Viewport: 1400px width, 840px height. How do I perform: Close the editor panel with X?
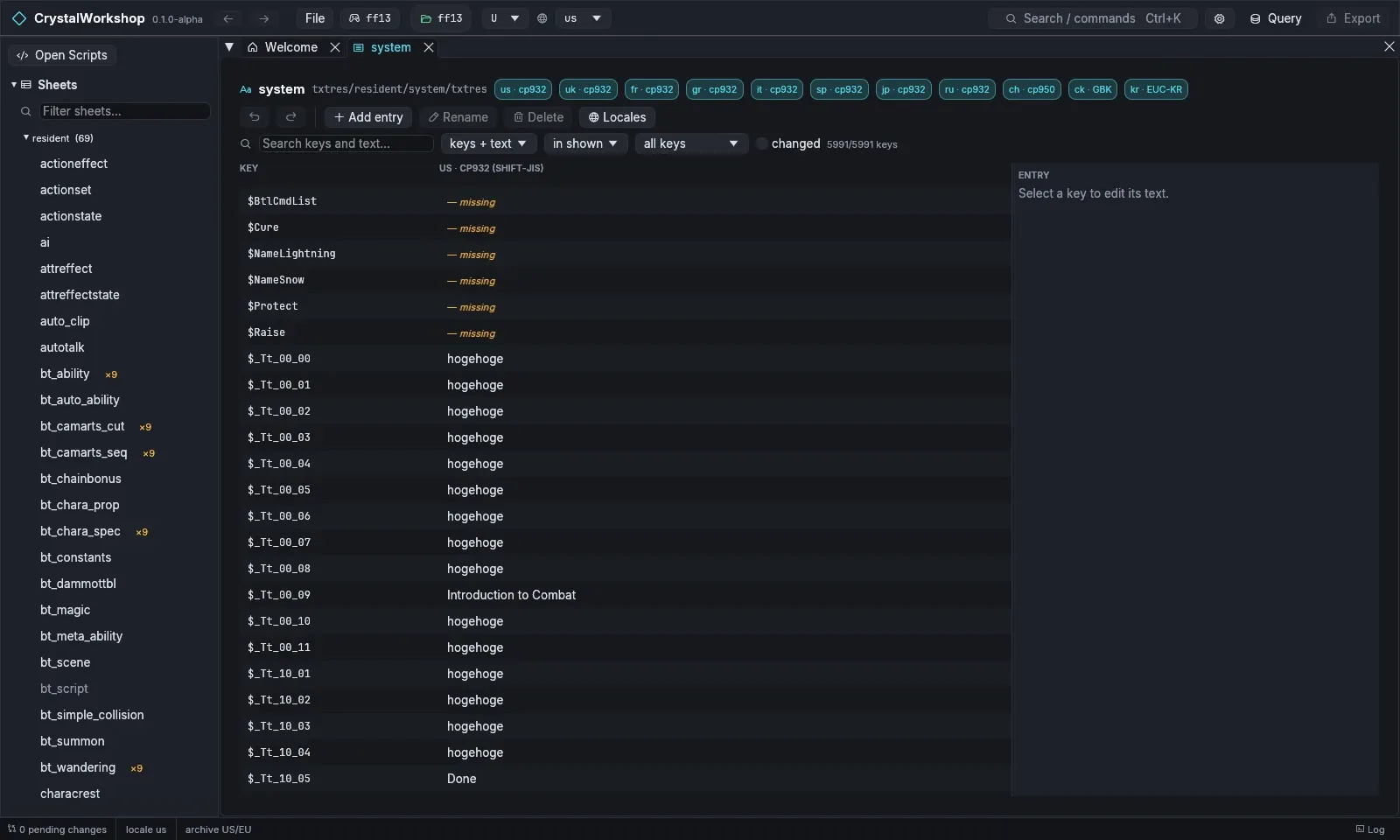pos(1389,47)
